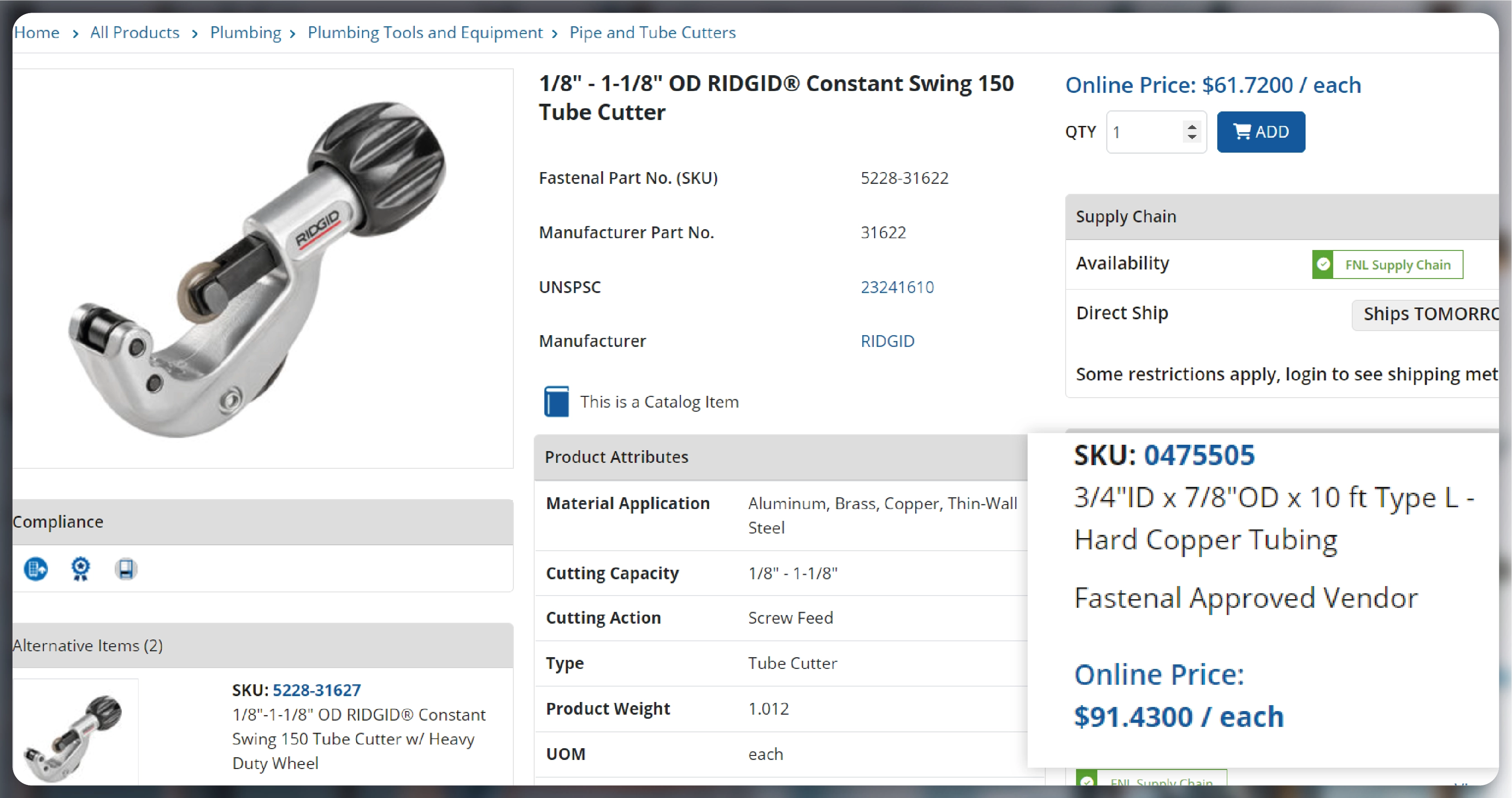Screen dimensions: 1512x798
Task: Click the Compliance section header
Action: coord(263,522)
